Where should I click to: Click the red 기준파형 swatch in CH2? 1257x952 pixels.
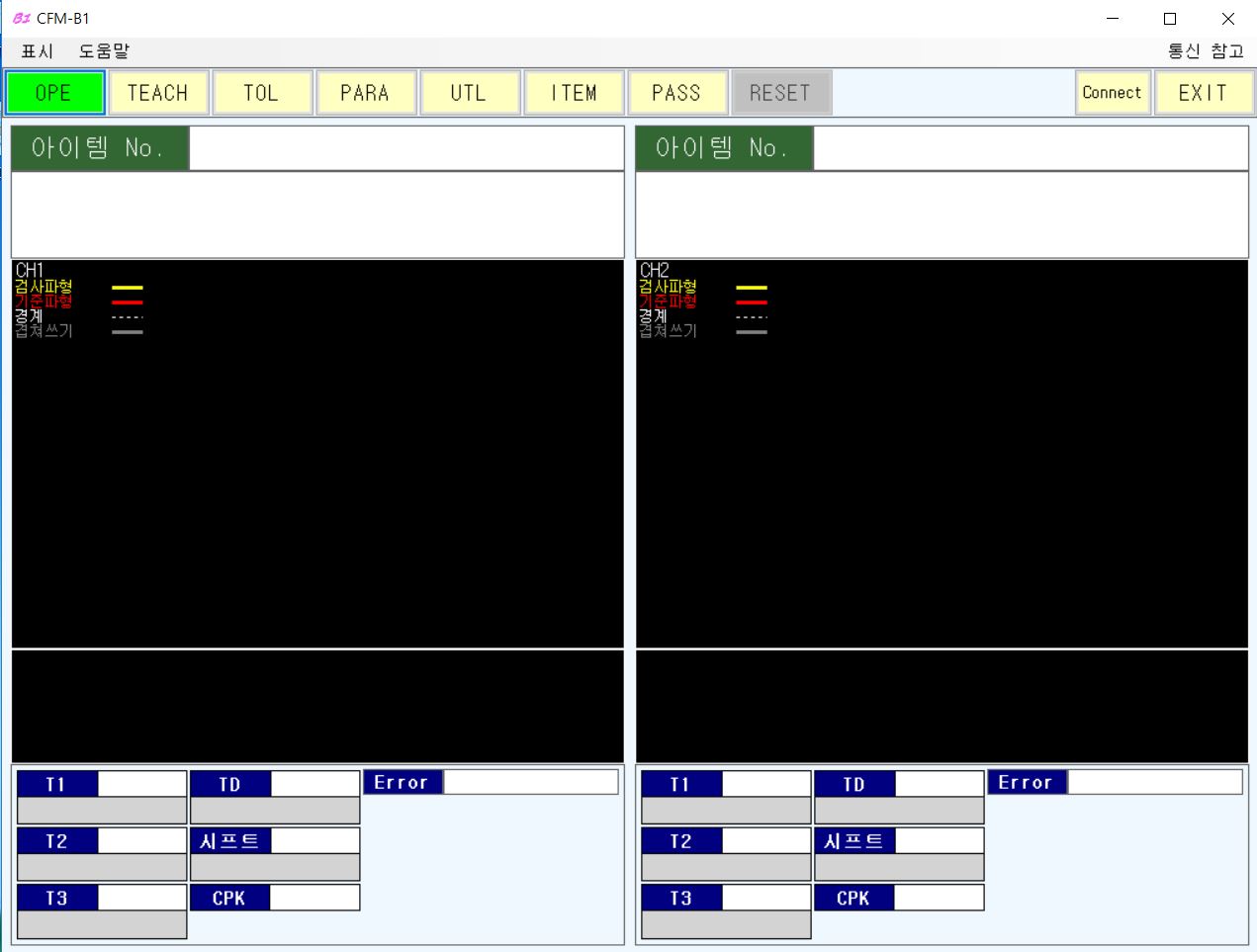[x=752, y=303]
